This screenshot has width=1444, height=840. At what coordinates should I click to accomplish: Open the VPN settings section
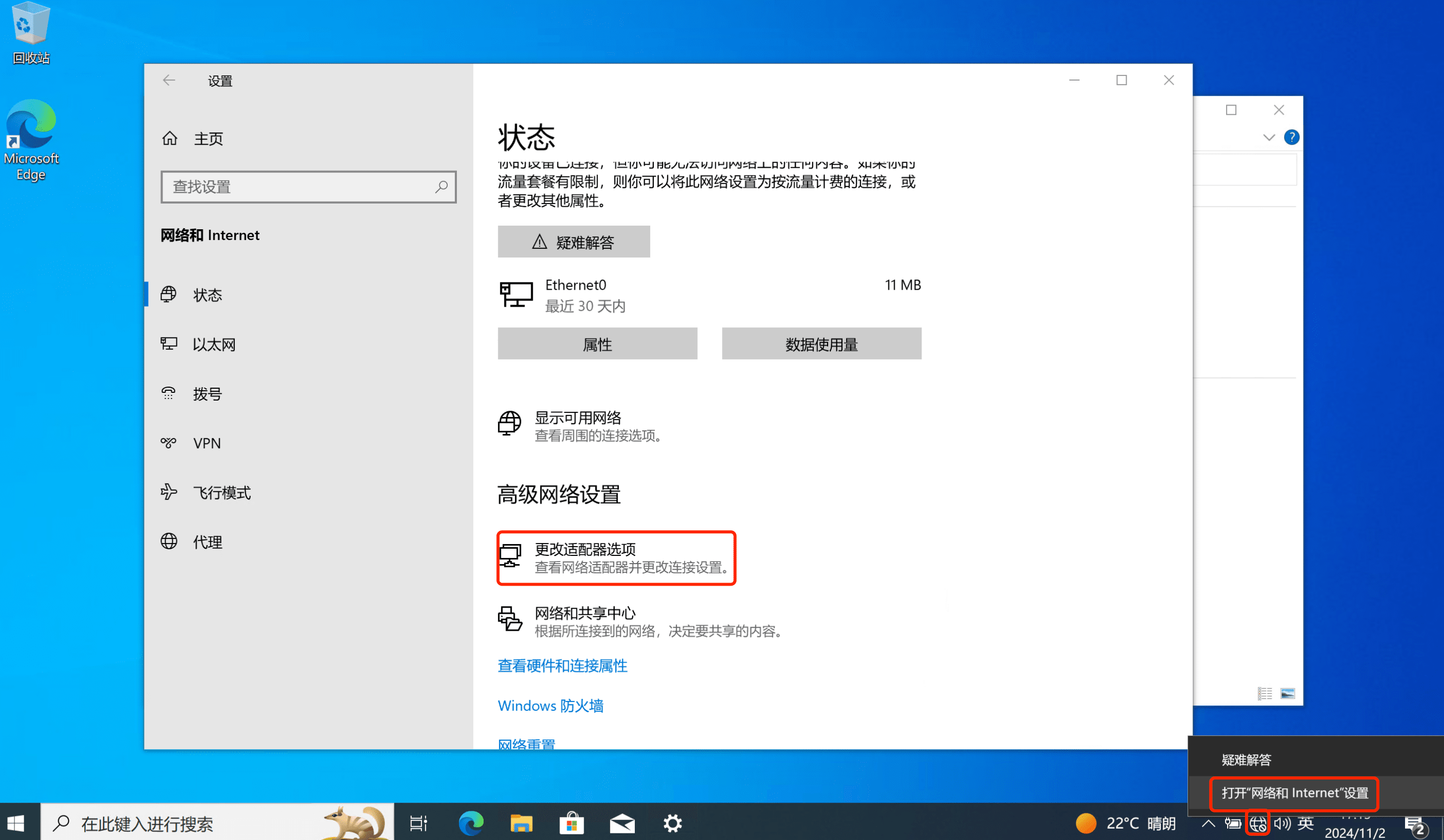point(207,443)
